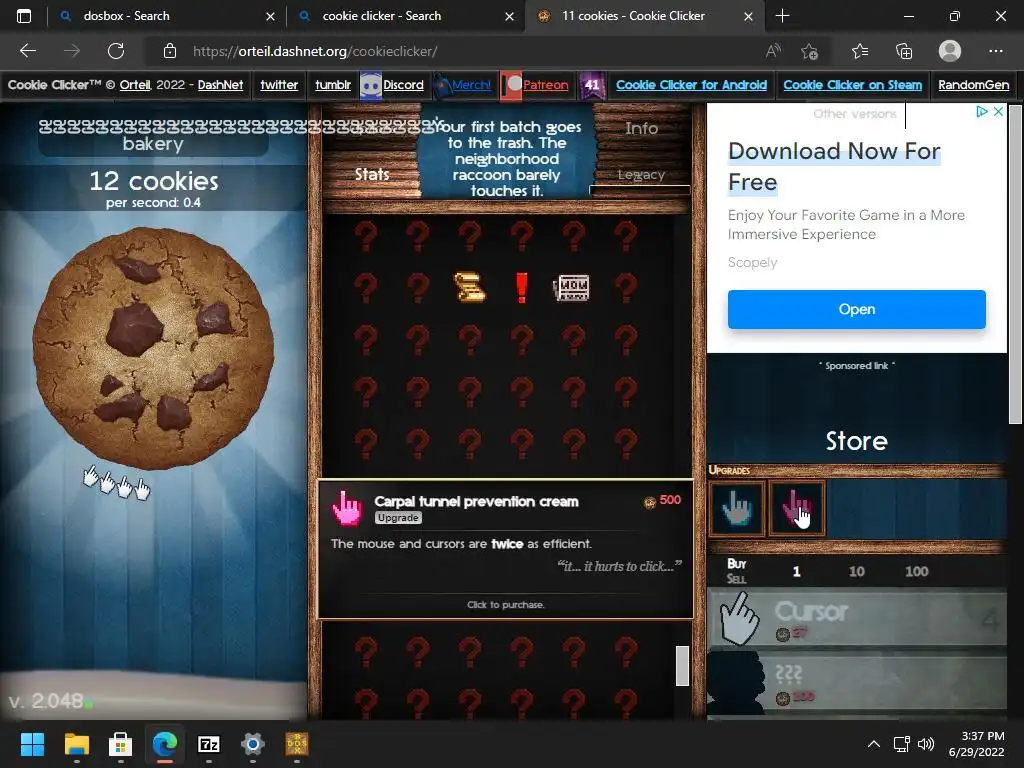
Task: Select buy amount 1
Action: [x=796, y=571]
